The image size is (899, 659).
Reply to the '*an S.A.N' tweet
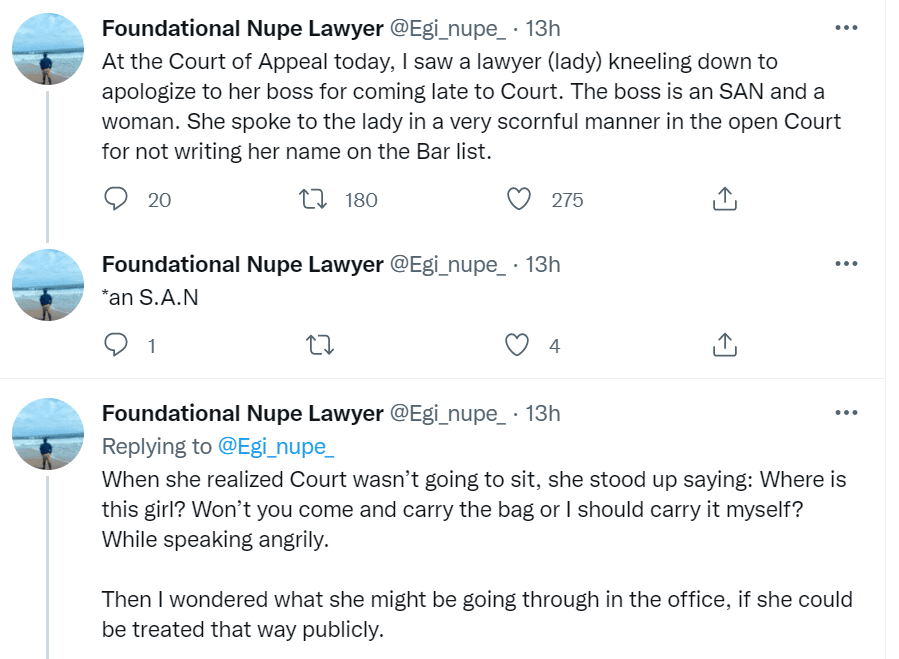point(118,346)
